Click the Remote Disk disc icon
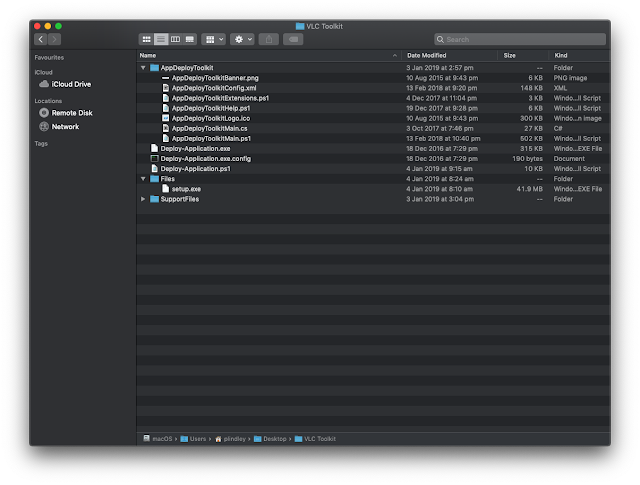Viewport: 640px width, 485px height. [x=44, y=113]
